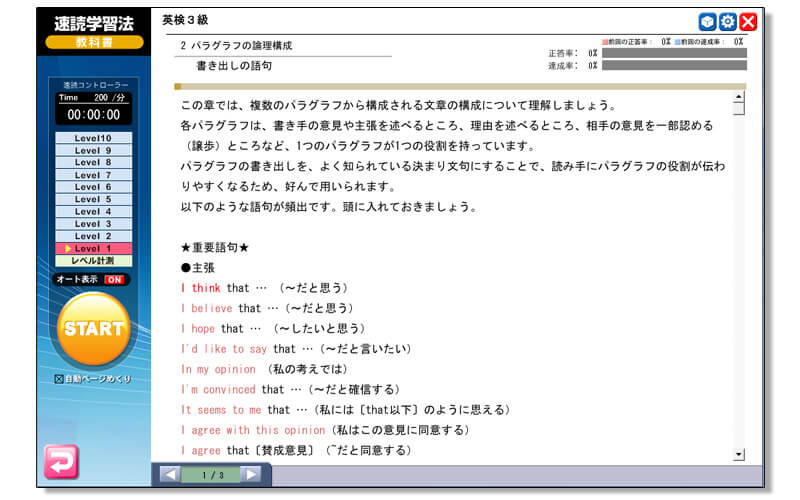
Task: Click the 'I hope that' phrase
Action: click(212, 329)
